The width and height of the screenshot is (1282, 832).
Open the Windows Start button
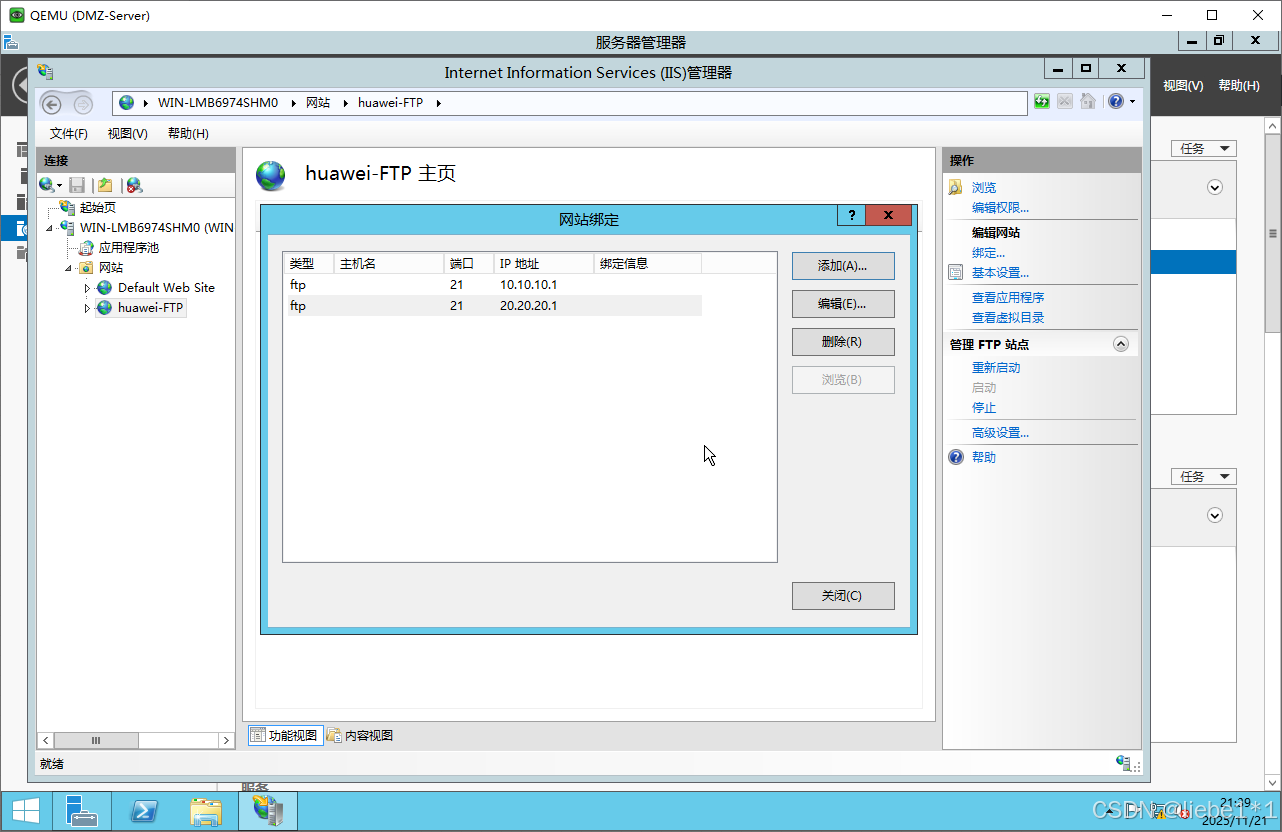coord(26,811)
